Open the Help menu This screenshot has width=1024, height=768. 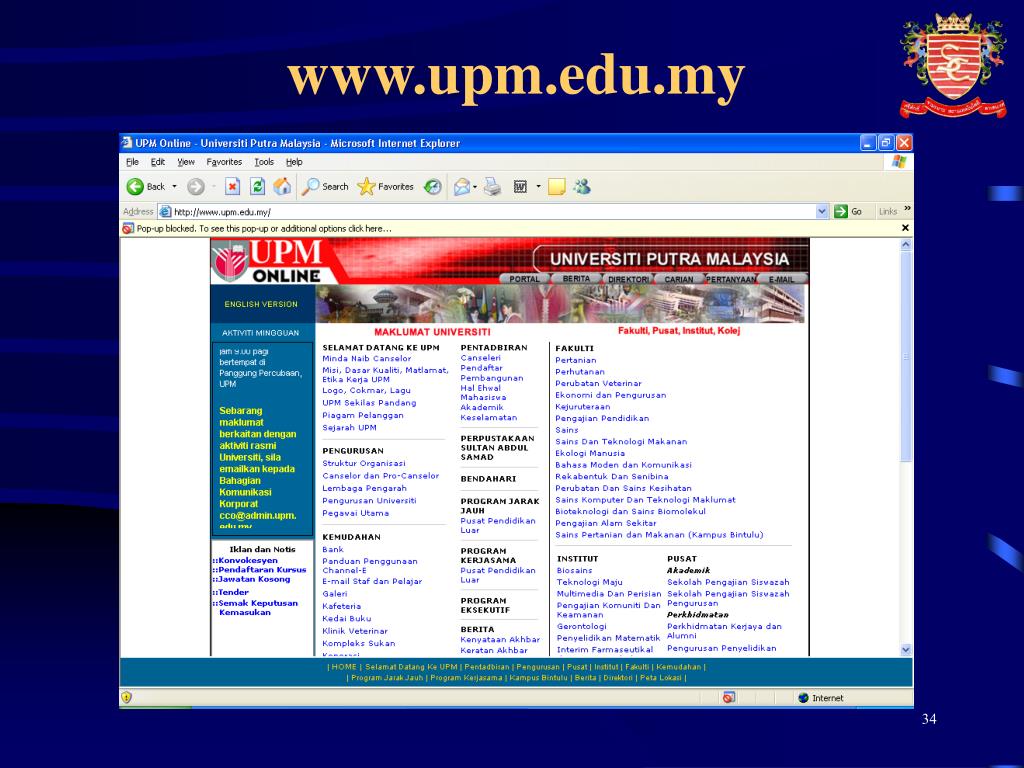294,162
